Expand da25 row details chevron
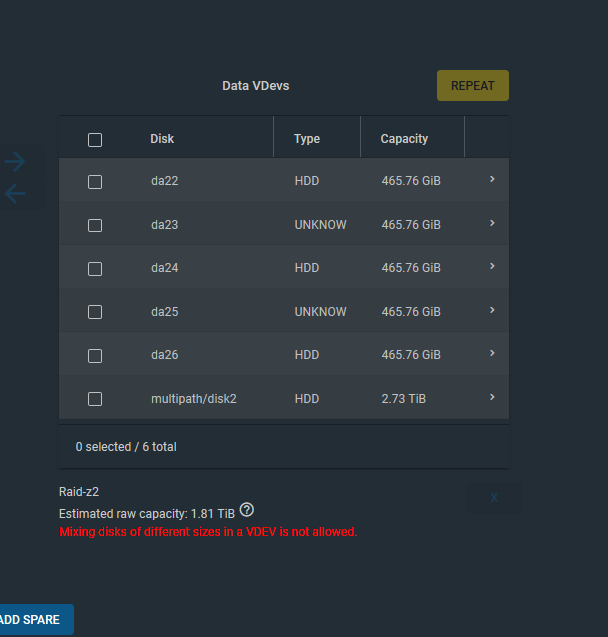The height and width of the screenshot is (637, 608). (492, 310)
